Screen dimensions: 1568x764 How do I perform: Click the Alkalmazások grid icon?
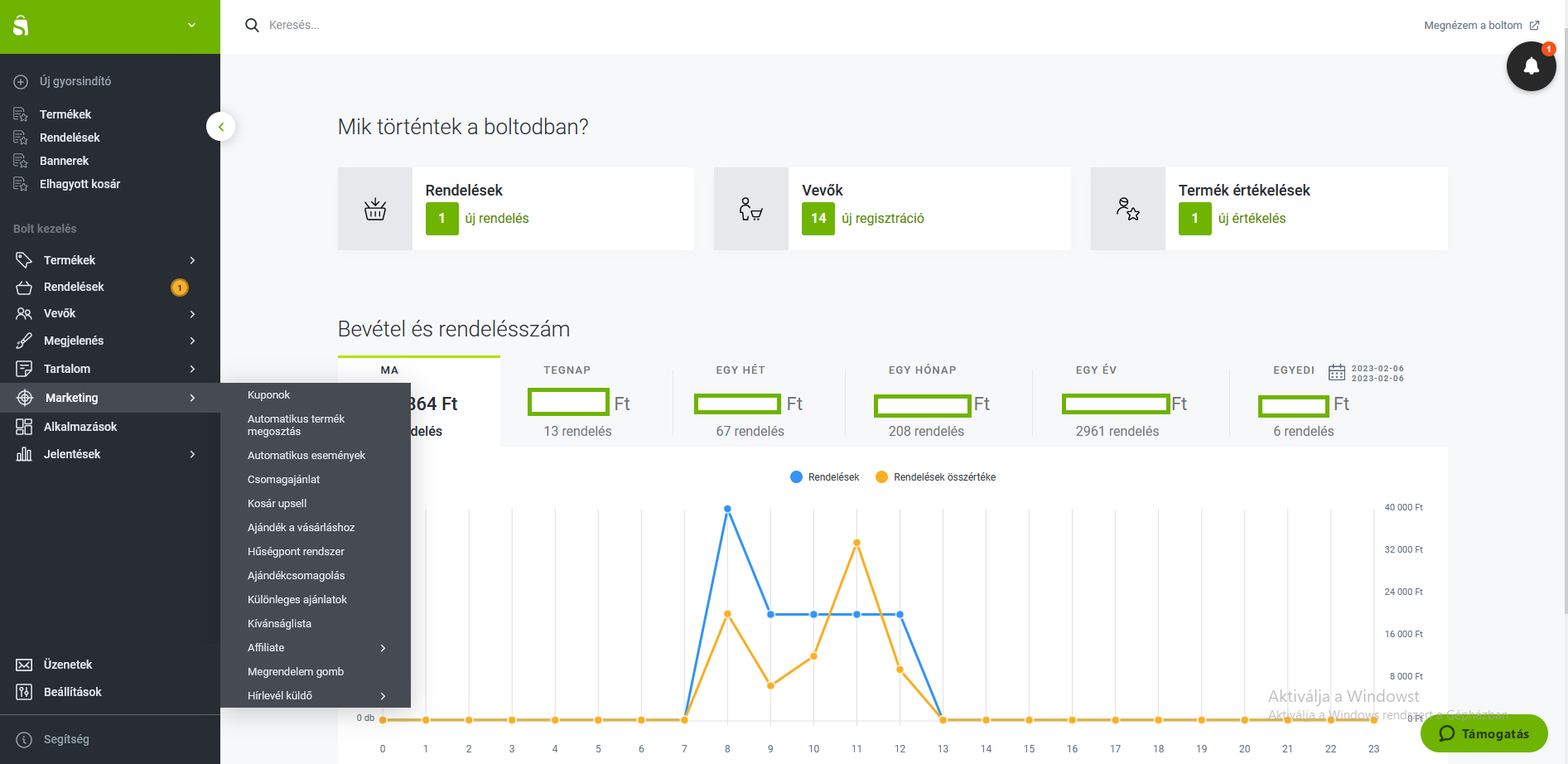coord(24,427)
